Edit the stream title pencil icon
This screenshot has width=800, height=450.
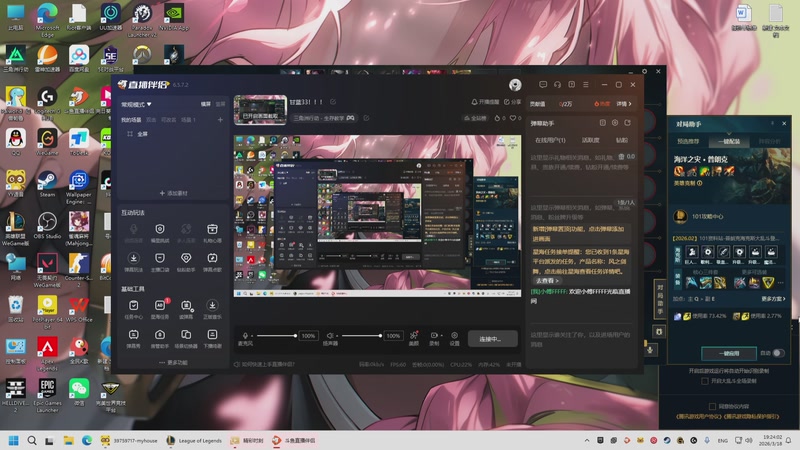tap(333, 102)
